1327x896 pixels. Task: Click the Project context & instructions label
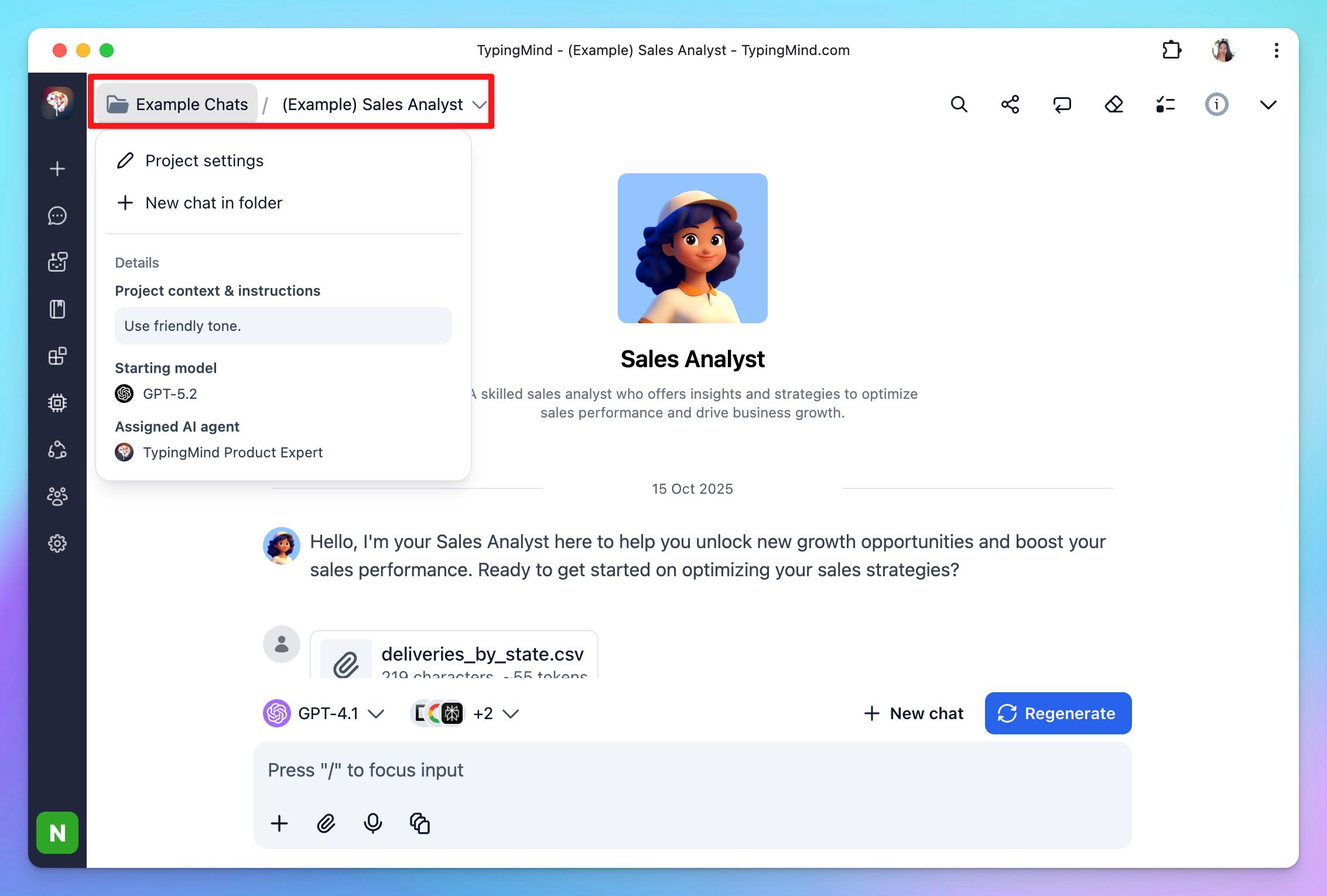click(x=218, y=291)
